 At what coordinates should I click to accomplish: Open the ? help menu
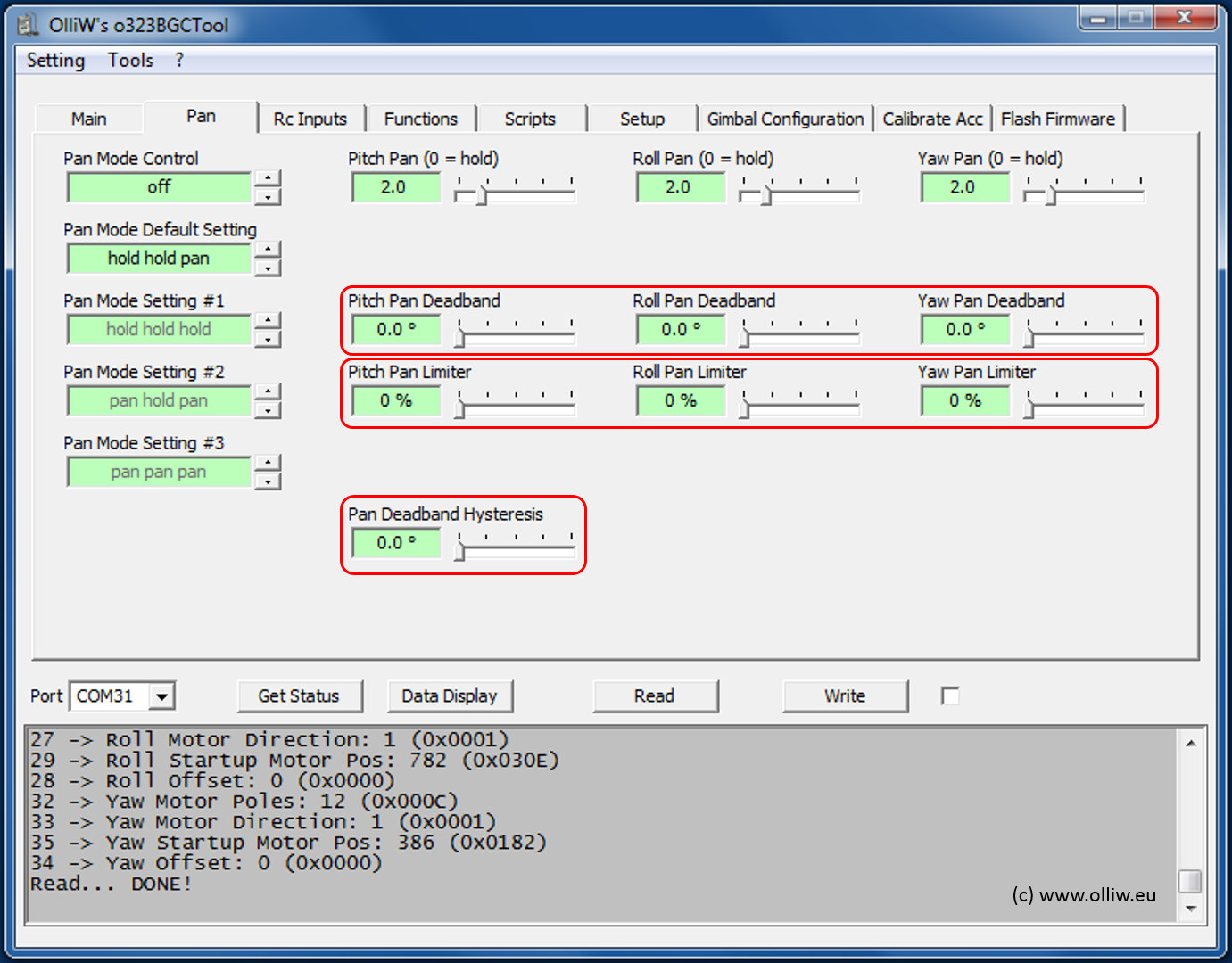coord(179,61)
